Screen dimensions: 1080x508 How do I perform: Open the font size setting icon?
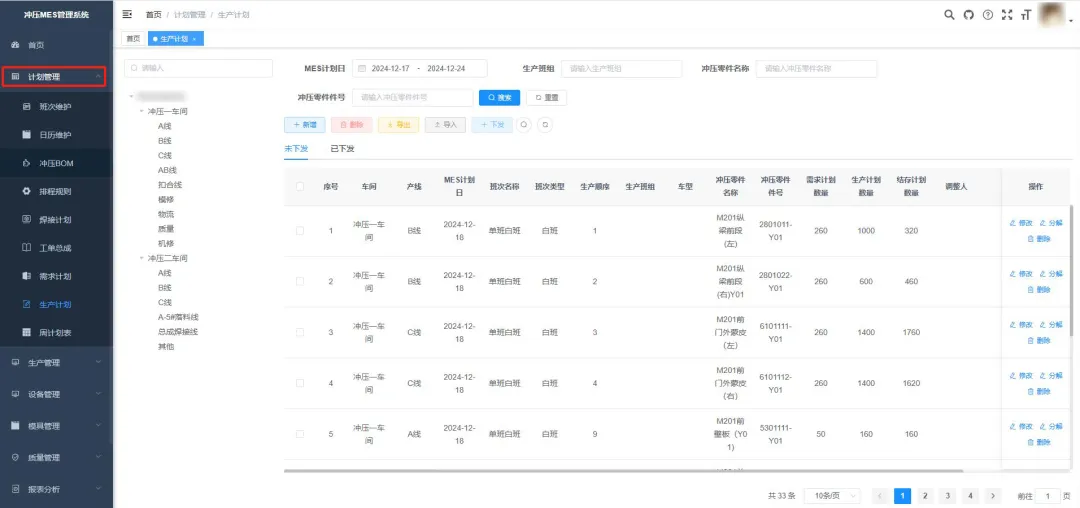click(x=1025, y=15)
